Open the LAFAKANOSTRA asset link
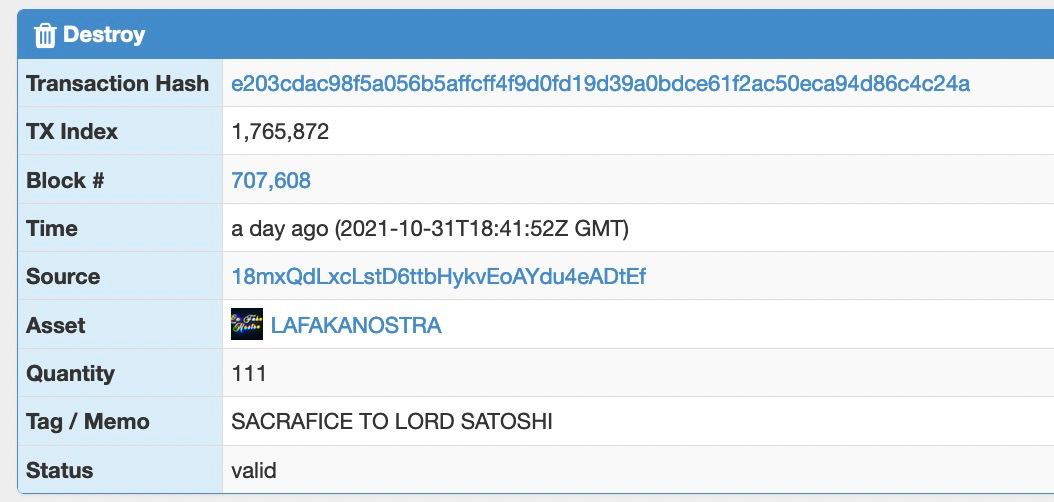Screen dimensions: 1054x502 click(356, 325)
